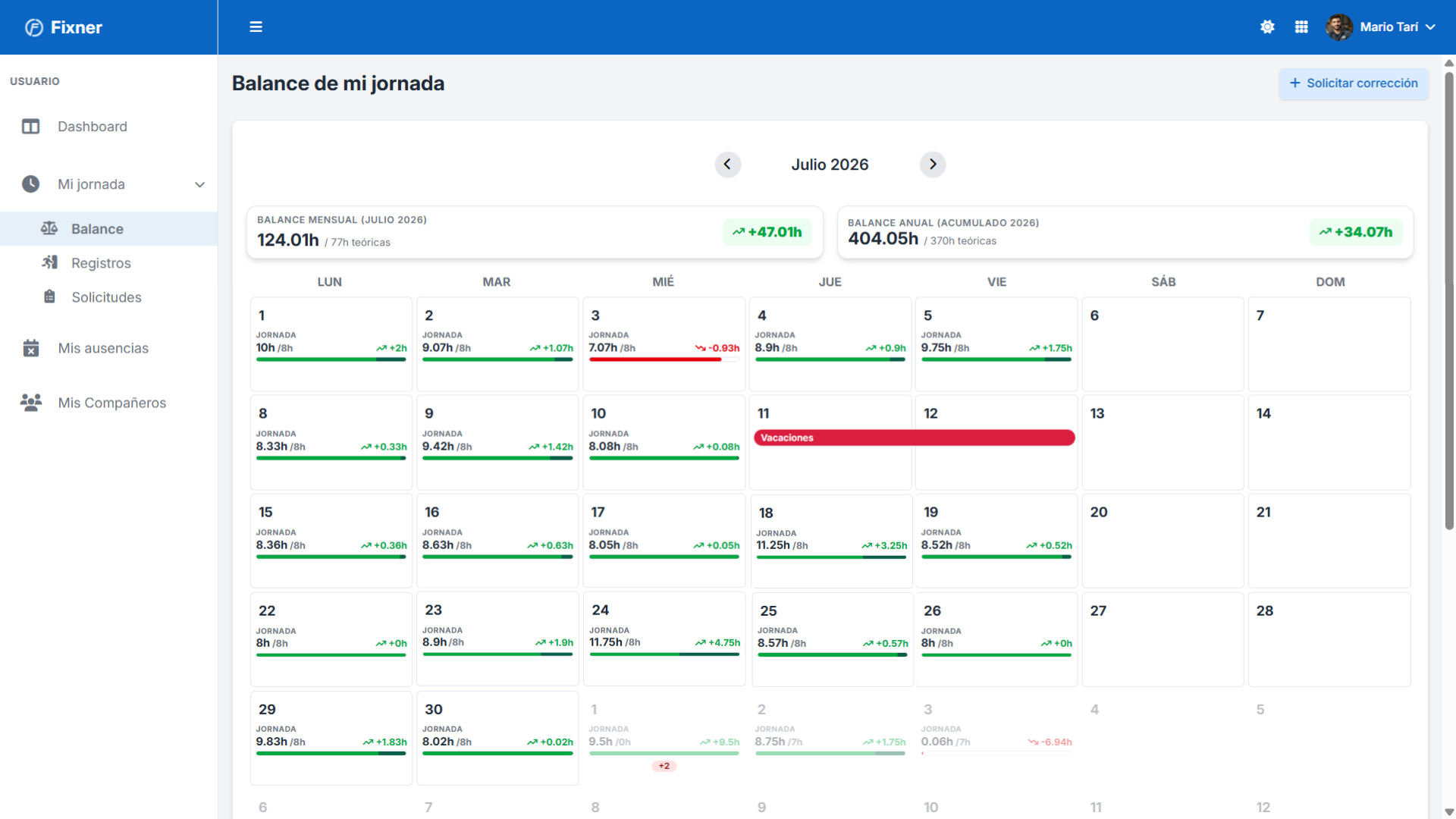This screenshot has width=1456, height=819.
Task: Click the Solicitar corrección button
Action: click(x=1354, y=83)
